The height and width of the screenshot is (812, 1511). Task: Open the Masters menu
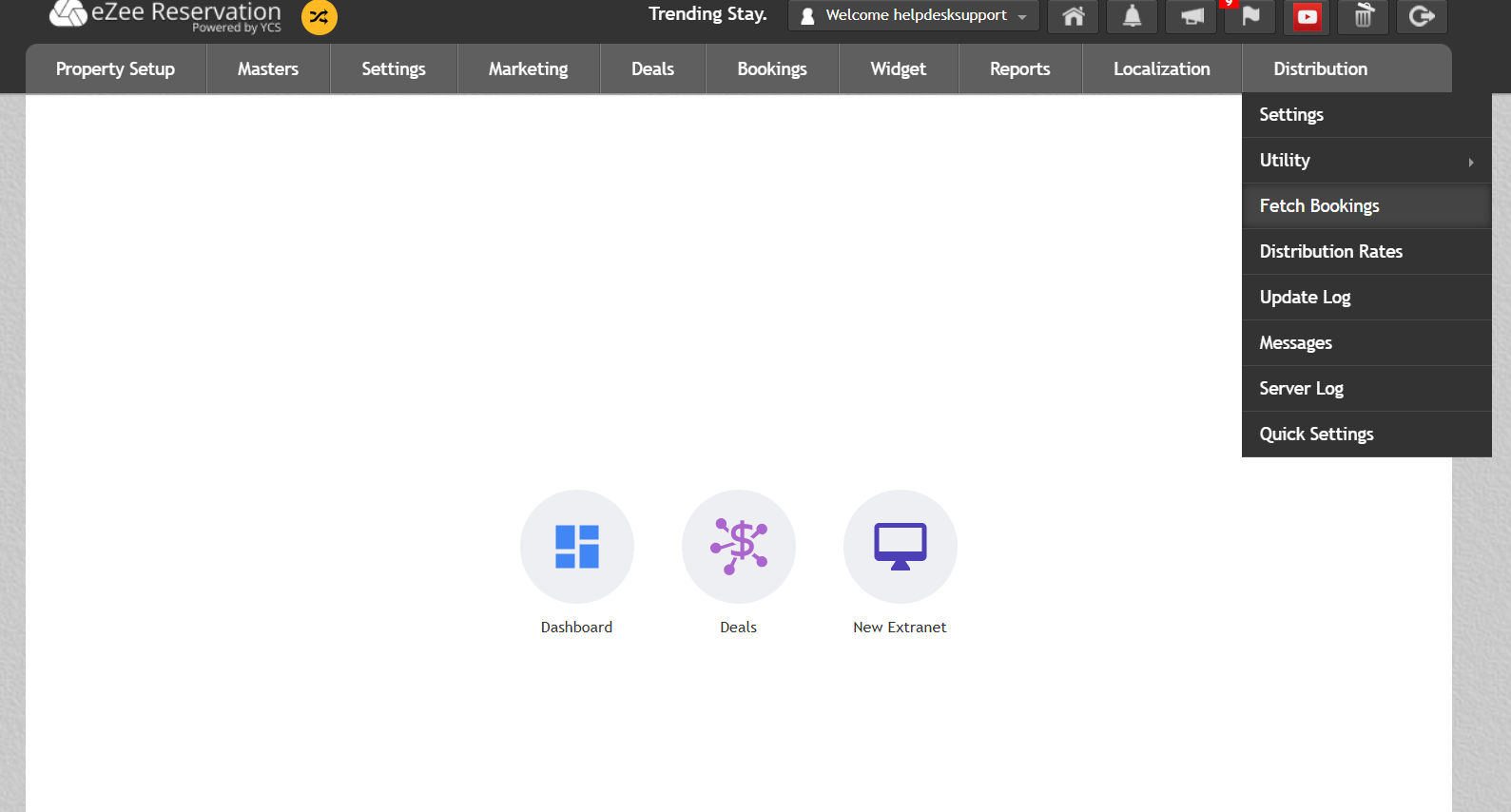[x=268, y=68]
